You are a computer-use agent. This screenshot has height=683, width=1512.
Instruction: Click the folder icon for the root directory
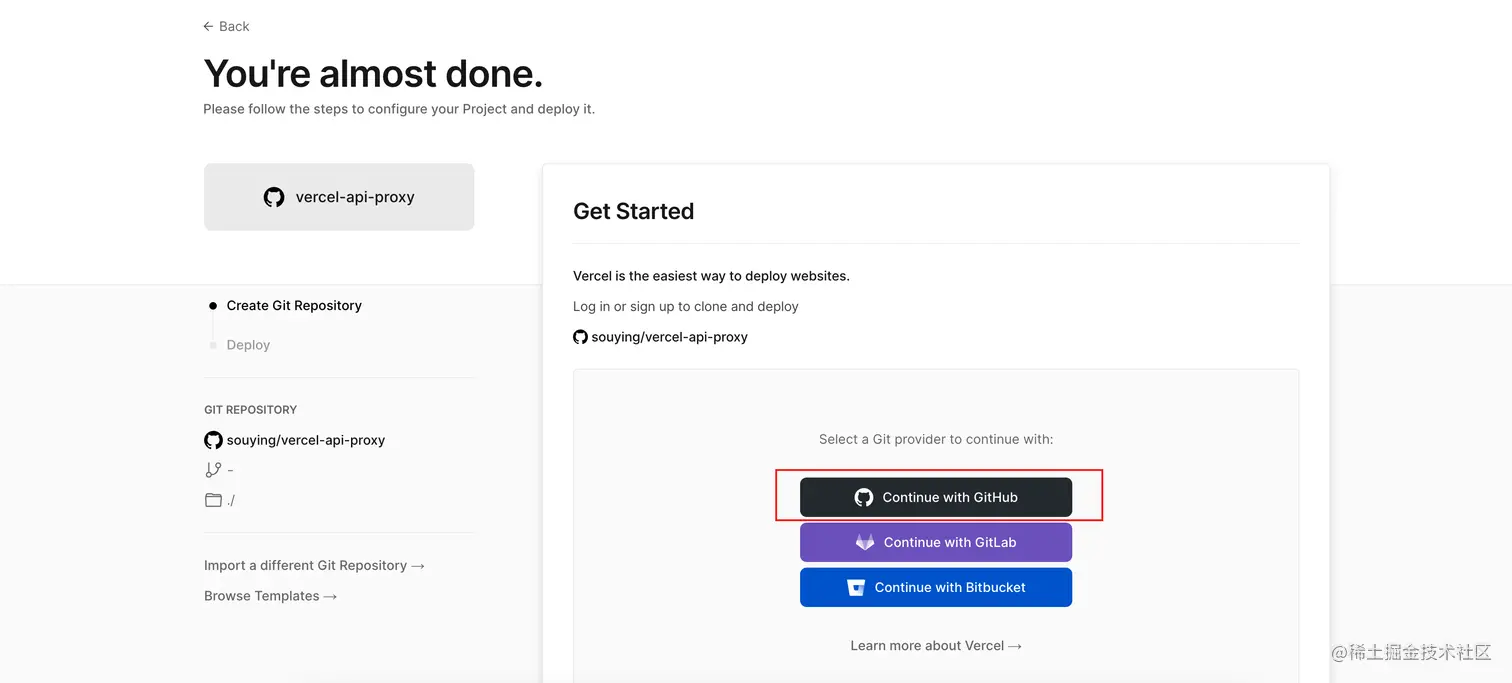[213, 500]
